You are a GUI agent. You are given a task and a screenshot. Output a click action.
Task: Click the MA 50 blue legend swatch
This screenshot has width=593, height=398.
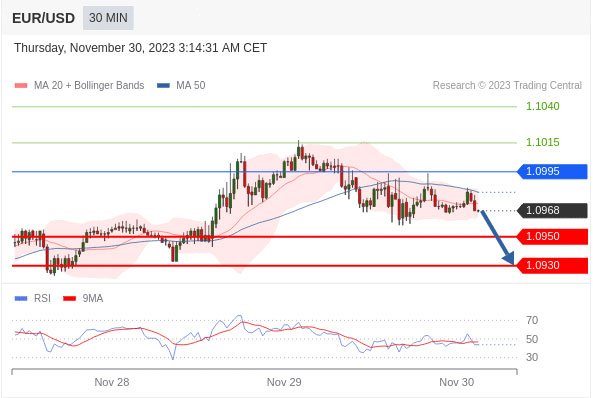coord(163,86)
